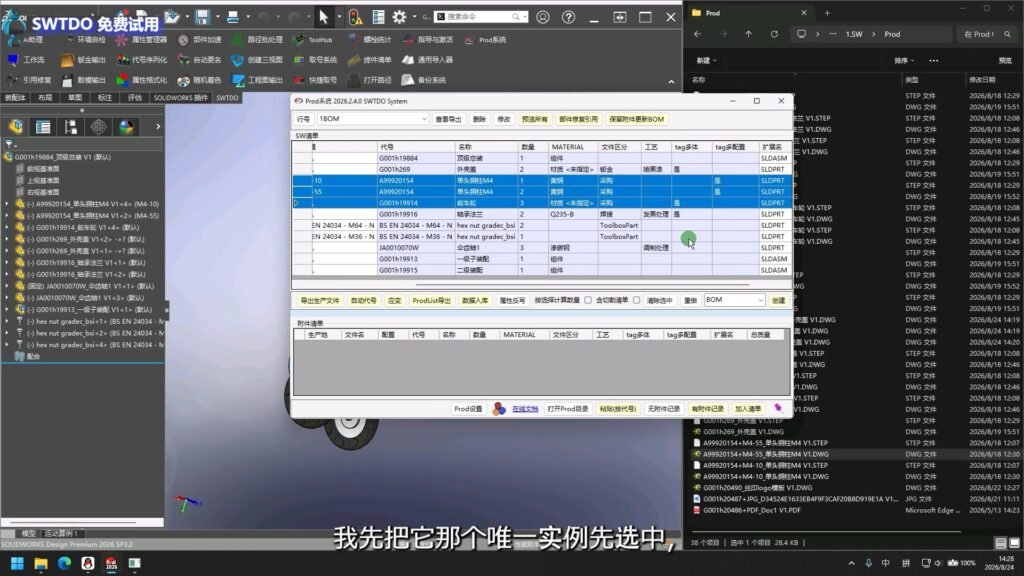Click the 查看导出 button
Viewport: 1024px width, 576px height.
point(448,119)
